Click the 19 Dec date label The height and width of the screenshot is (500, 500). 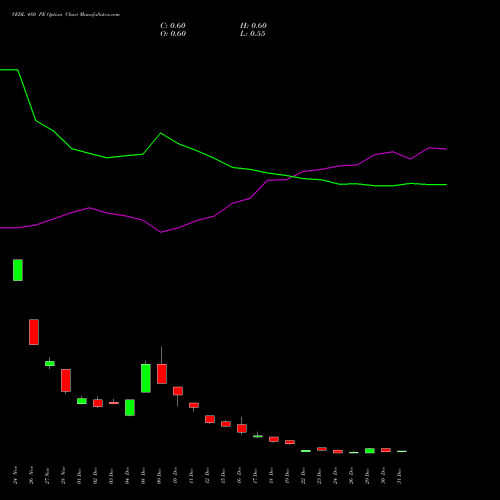click(287, 476)
